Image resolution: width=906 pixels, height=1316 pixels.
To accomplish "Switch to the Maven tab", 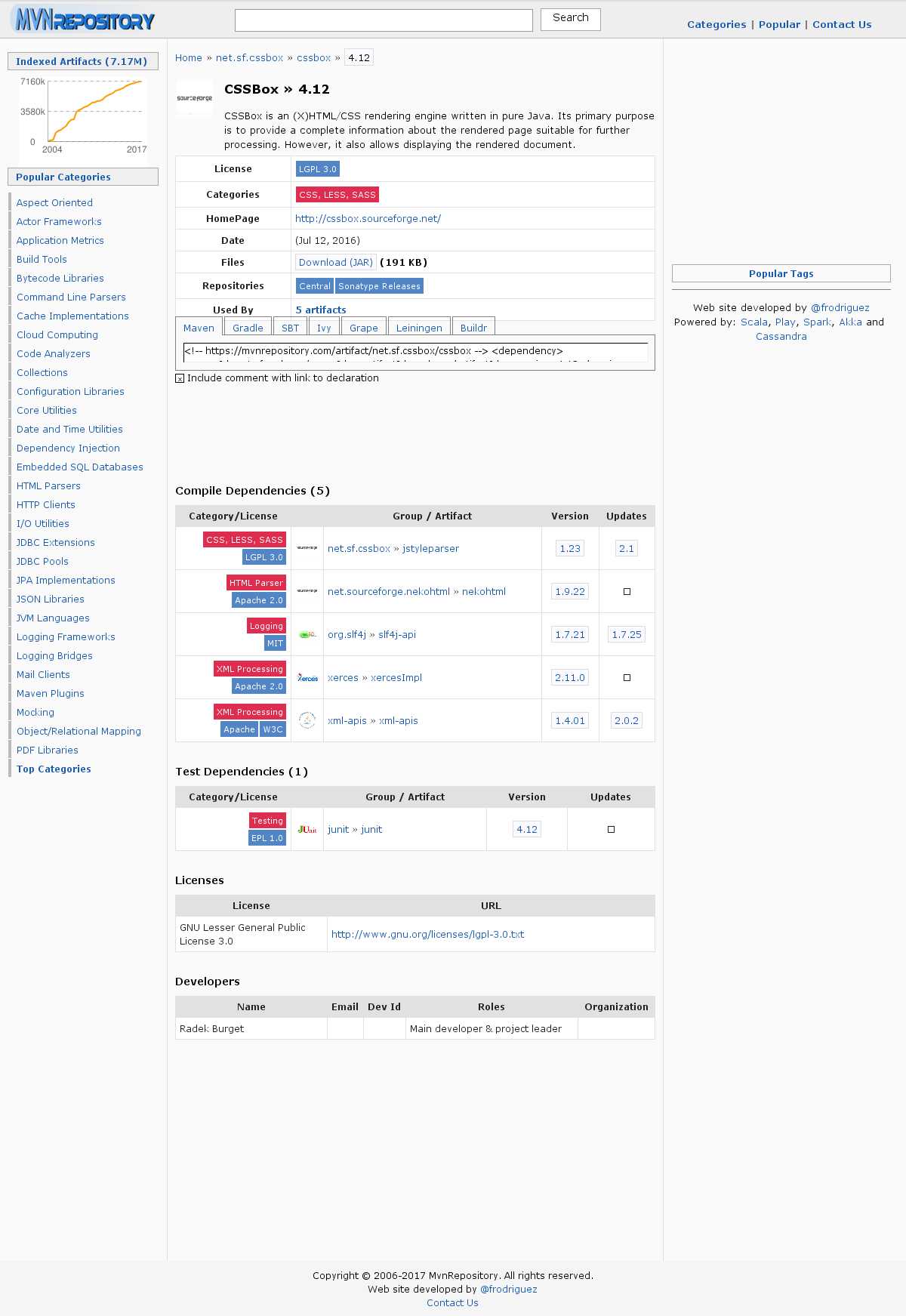I will point(199,328).
